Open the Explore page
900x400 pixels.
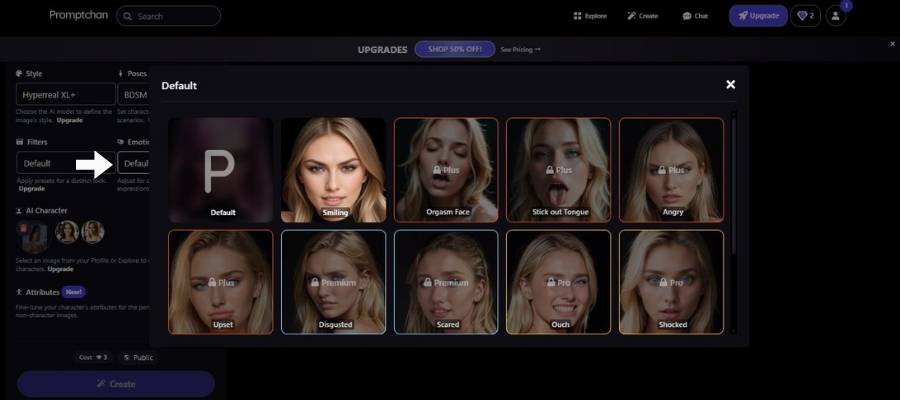[590, 16]
